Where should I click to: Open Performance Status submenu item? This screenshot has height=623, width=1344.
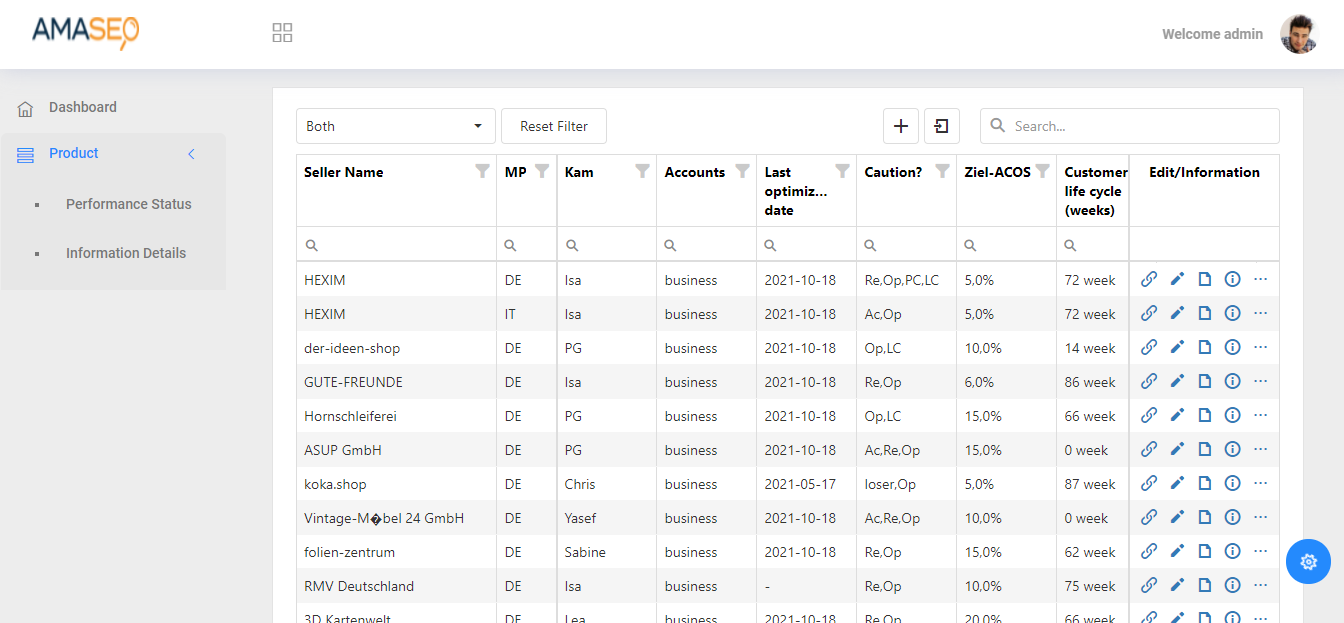129,204
